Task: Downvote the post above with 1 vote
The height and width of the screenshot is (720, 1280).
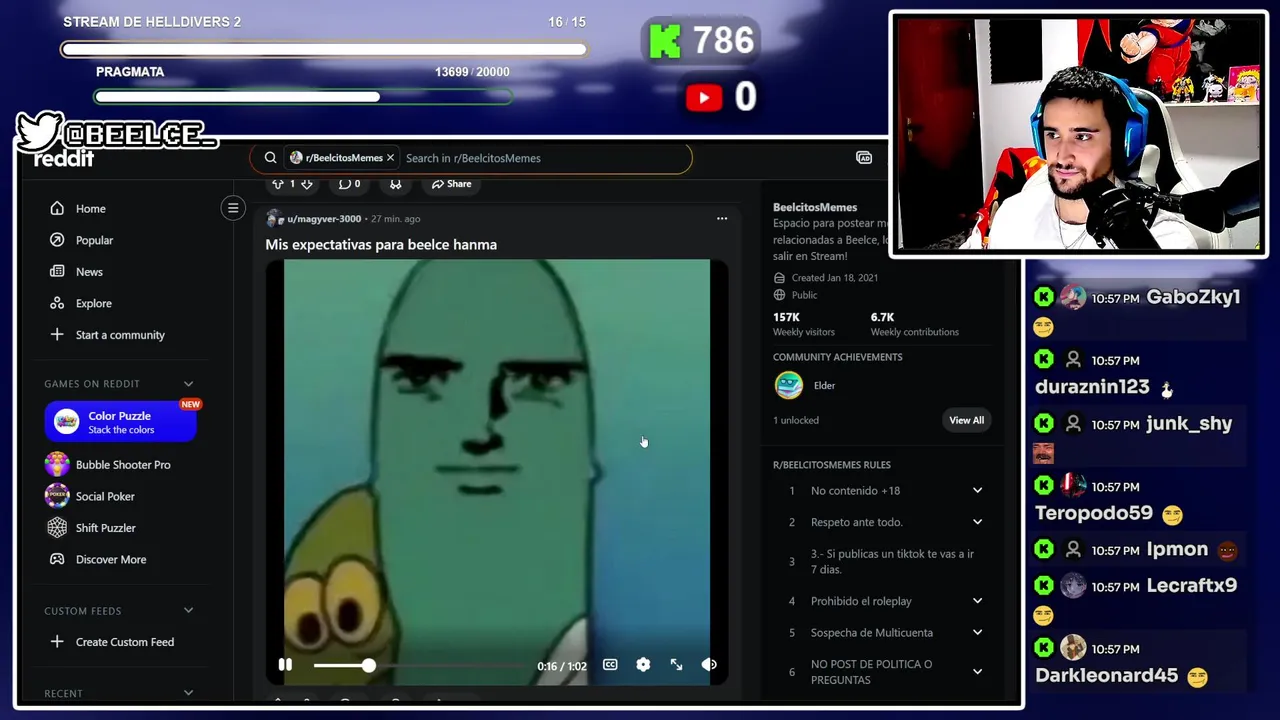Action: (306, 184)
